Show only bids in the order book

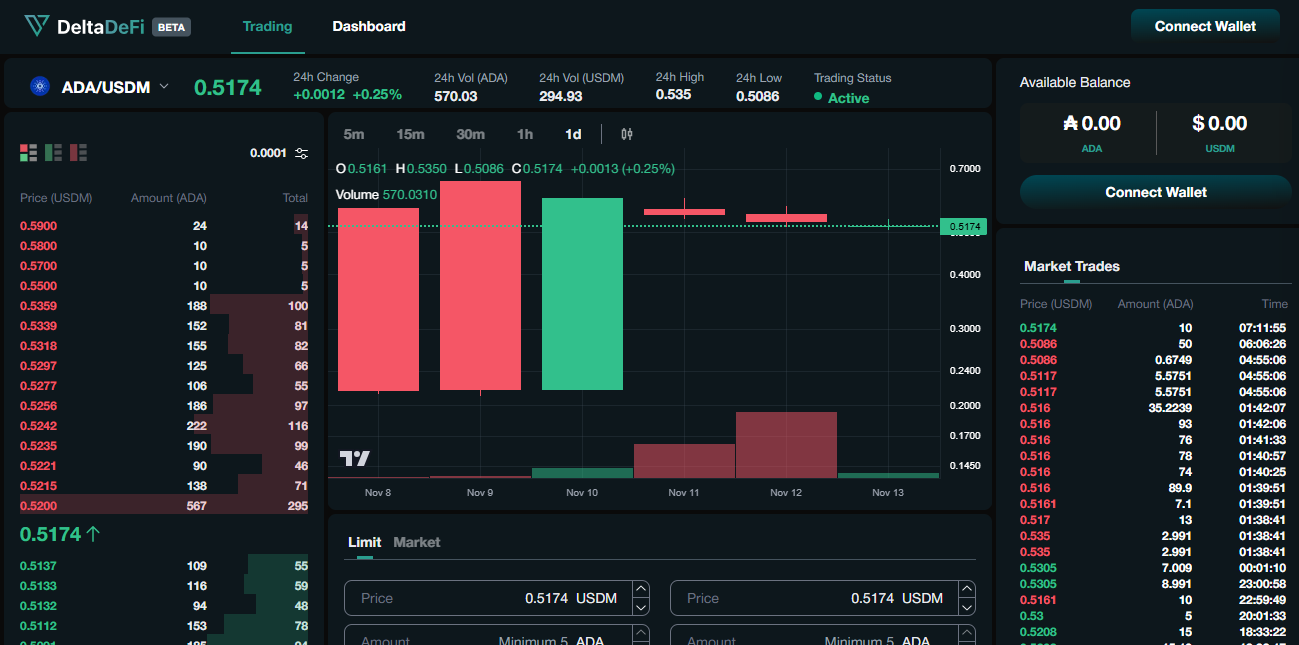tap(53, 153)
